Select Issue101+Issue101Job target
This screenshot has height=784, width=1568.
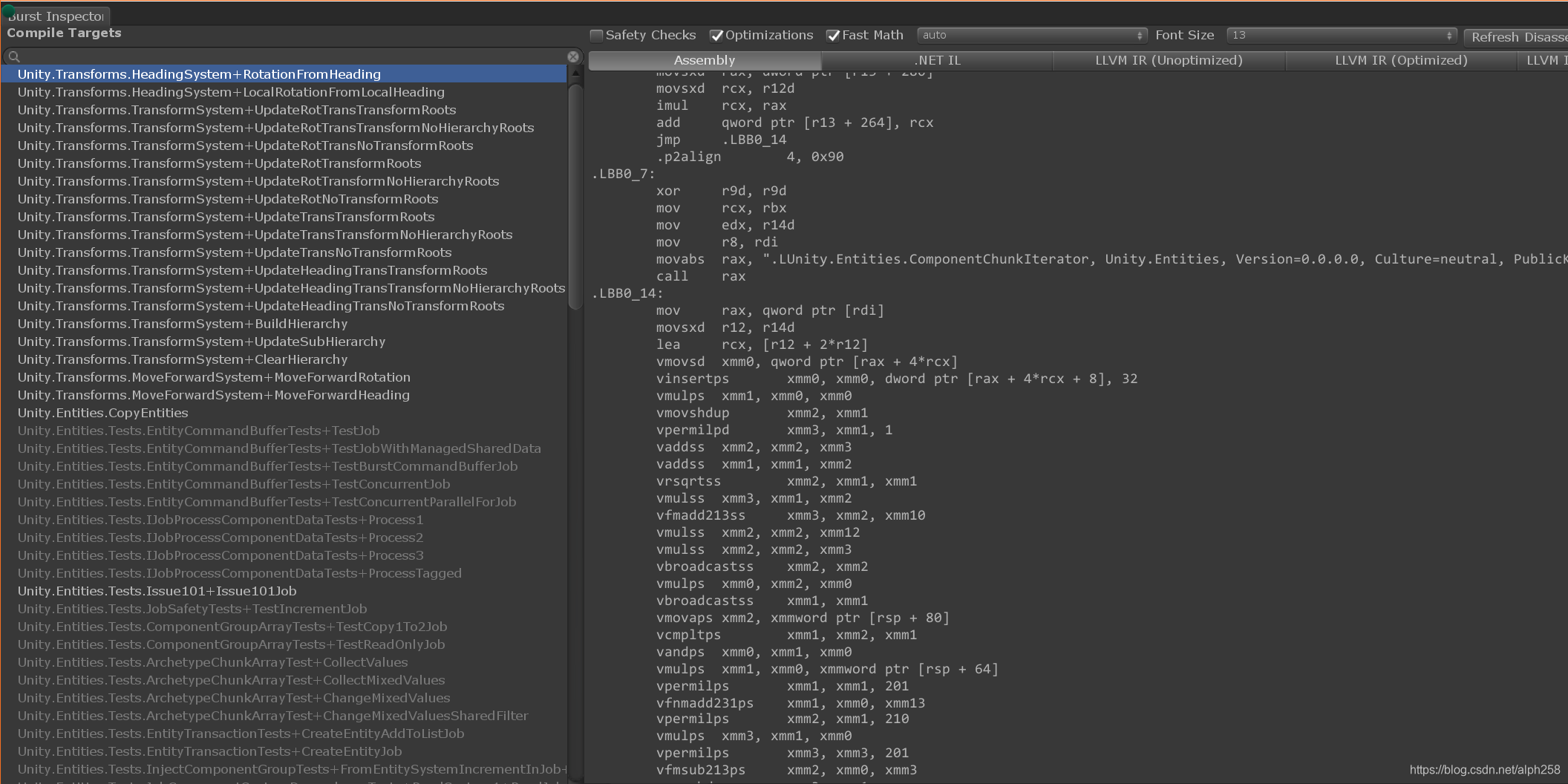click(284, 591)
